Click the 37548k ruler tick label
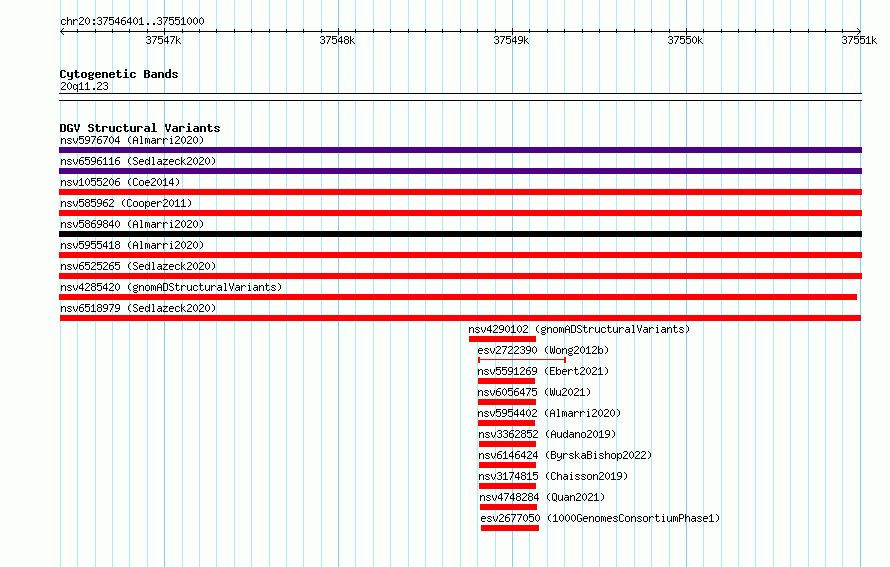Viewport: 890px width, 567px height. click(x=337, y=40)
